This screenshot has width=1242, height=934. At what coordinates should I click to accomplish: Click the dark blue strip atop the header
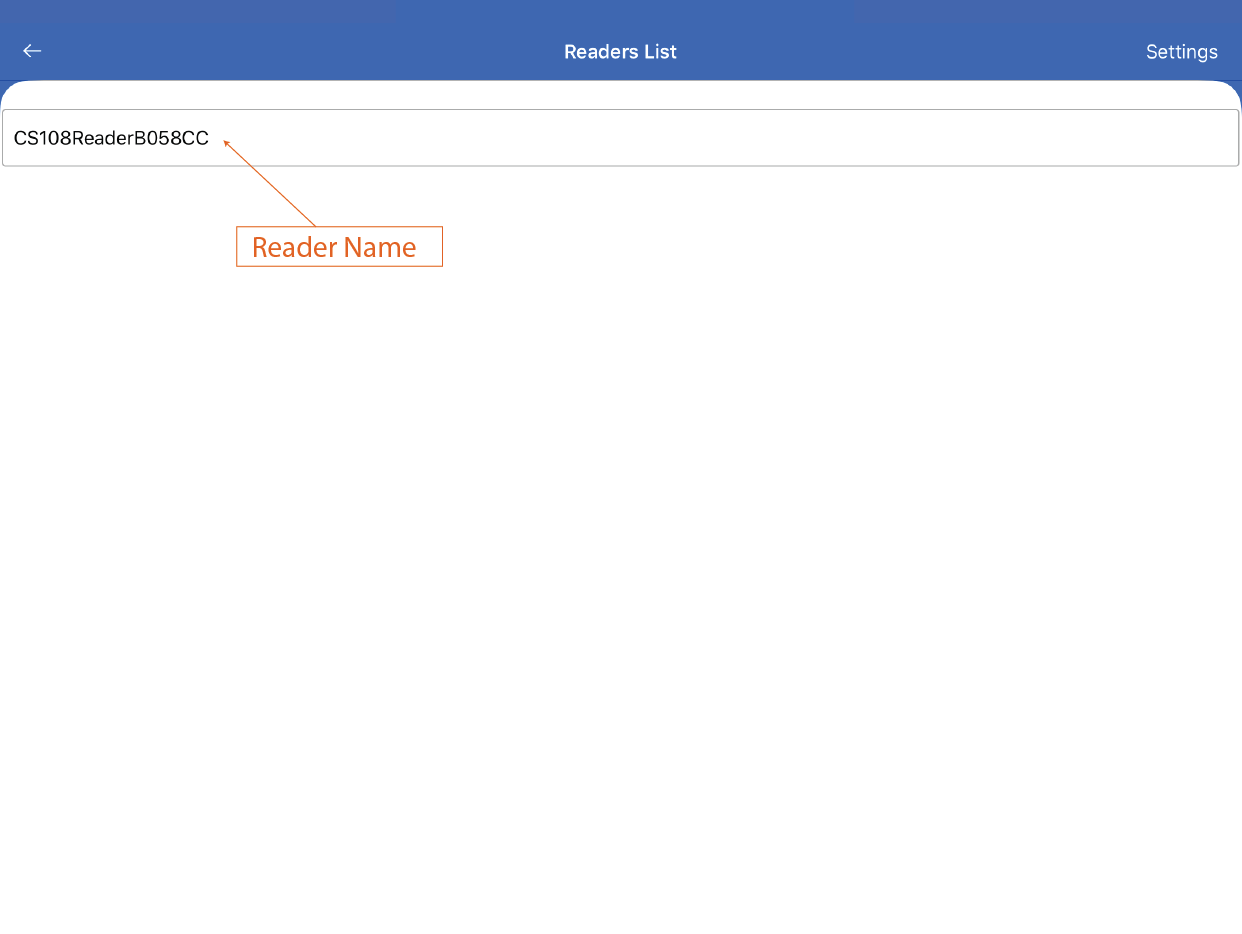tap(620, 10)
